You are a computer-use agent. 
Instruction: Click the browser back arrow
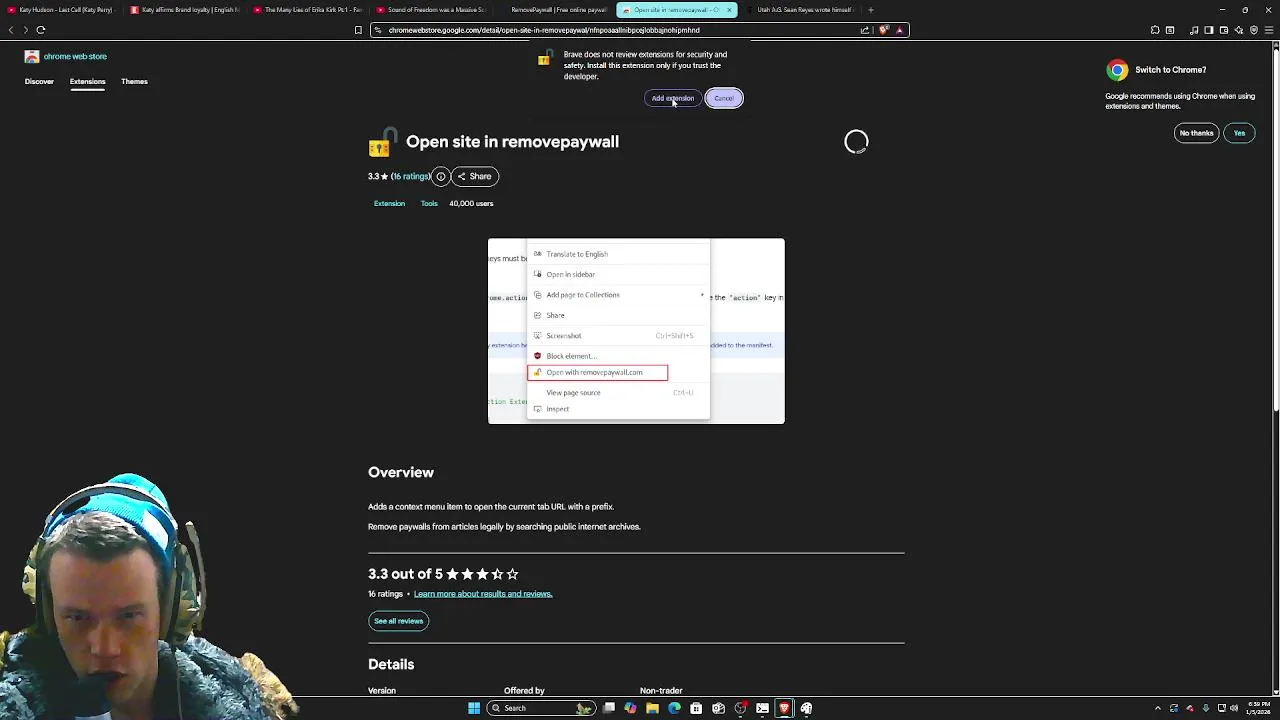tap(11, 30)
